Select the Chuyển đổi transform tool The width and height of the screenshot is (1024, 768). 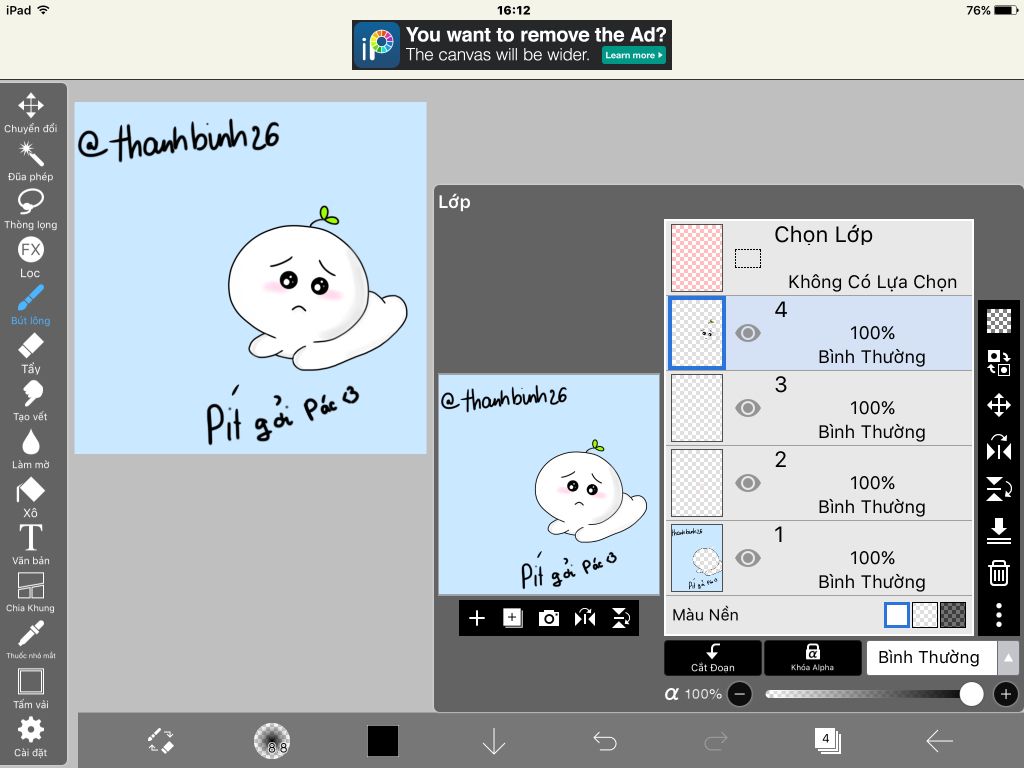point(31,113)
